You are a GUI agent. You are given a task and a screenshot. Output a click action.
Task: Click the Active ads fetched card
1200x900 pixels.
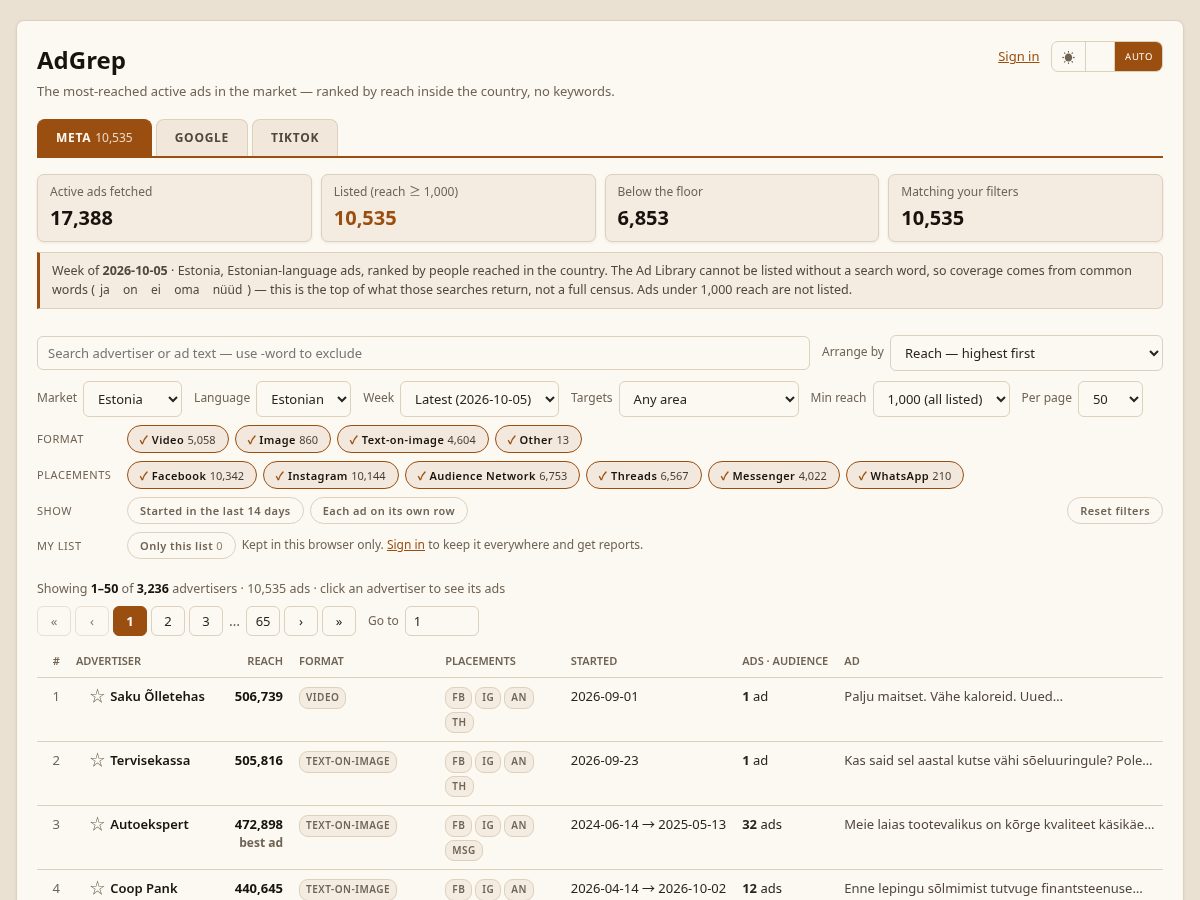(175, 208)
